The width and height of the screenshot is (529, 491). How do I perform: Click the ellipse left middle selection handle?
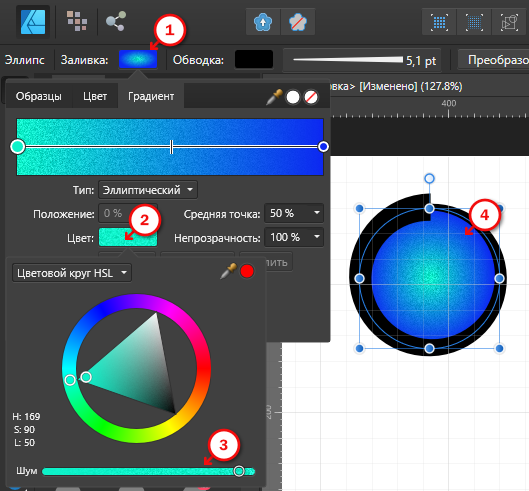[x=359, y=278]
